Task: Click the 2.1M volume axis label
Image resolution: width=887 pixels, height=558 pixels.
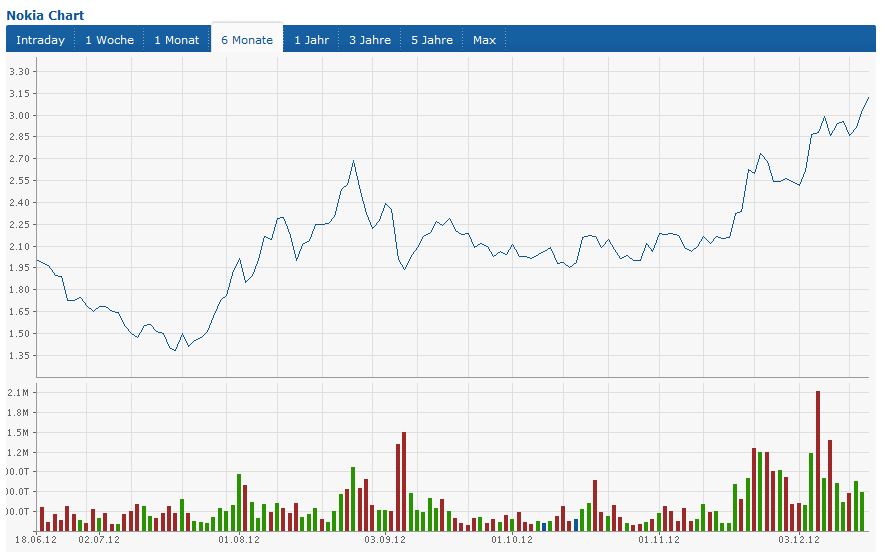Action: pos(18,393)
